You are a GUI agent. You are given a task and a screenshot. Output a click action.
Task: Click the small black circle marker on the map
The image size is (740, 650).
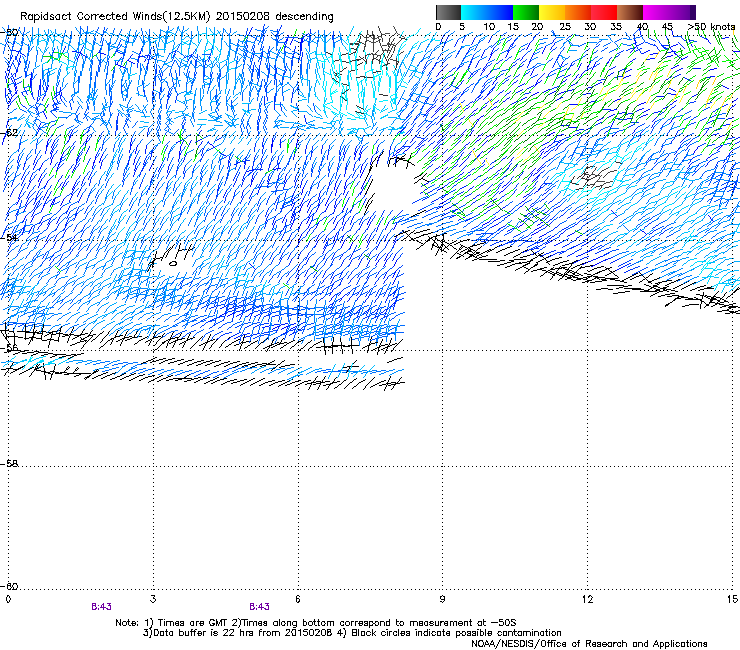click(x=173, y=263)
